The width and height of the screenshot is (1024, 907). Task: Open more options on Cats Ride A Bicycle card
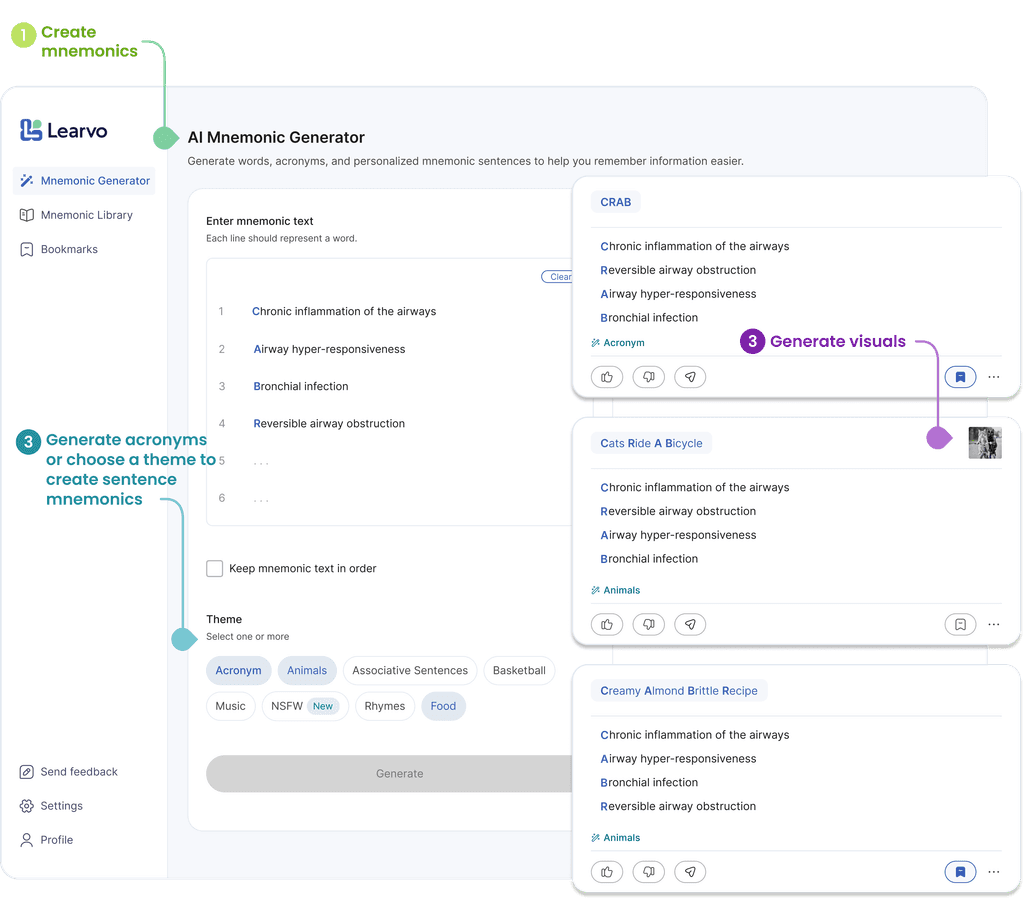coord(993,624)
